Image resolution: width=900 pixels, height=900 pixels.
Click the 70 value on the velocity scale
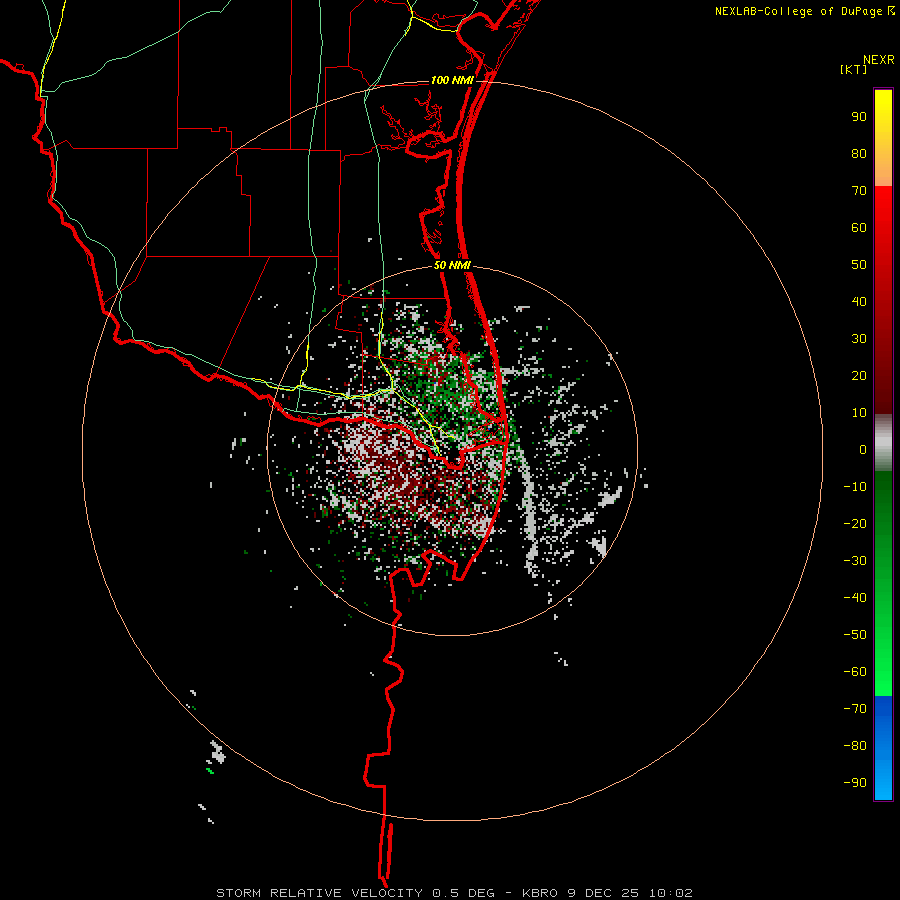click(x=859, y=191)
